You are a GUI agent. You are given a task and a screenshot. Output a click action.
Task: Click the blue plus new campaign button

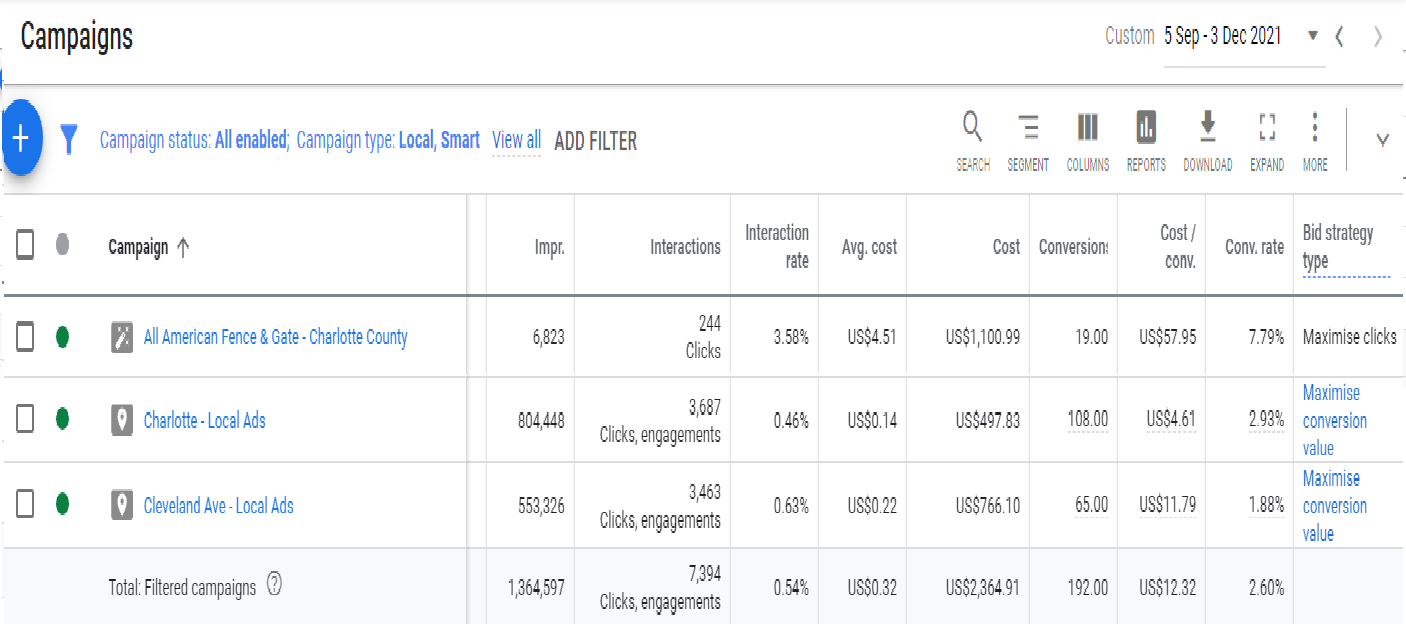(22, 139)
